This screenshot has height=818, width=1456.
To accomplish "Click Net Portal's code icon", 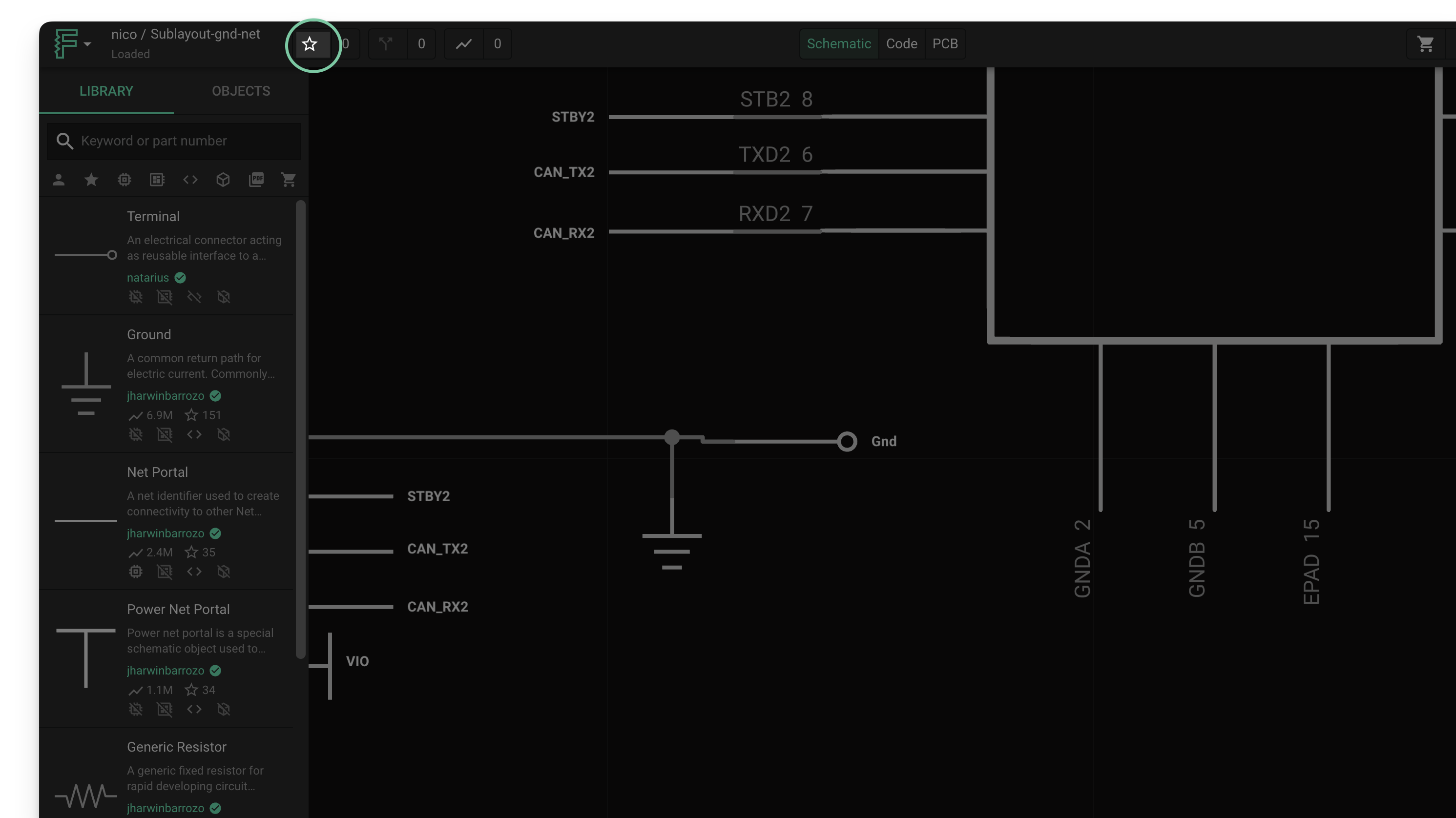I will [194, 572].
